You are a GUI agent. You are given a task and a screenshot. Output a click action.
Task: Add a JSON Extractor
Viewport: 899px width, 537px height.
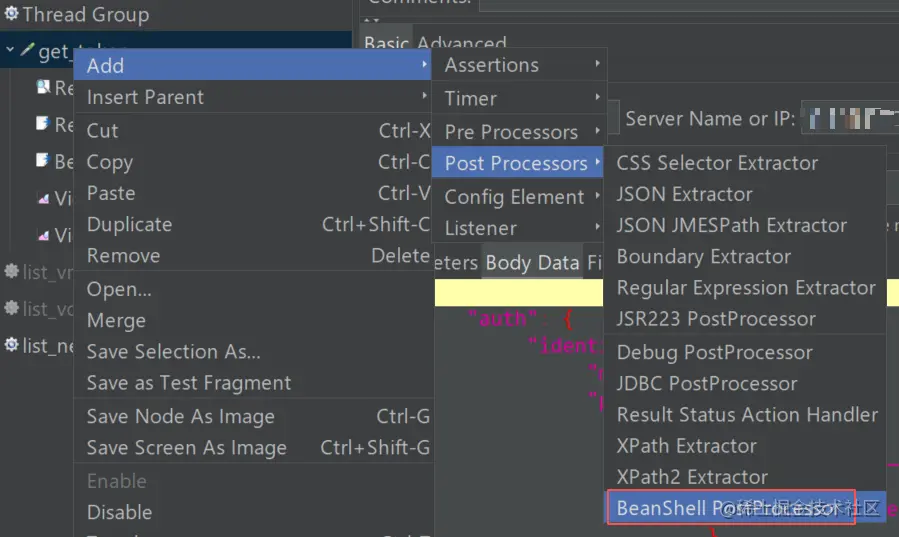tap(745, 194)
